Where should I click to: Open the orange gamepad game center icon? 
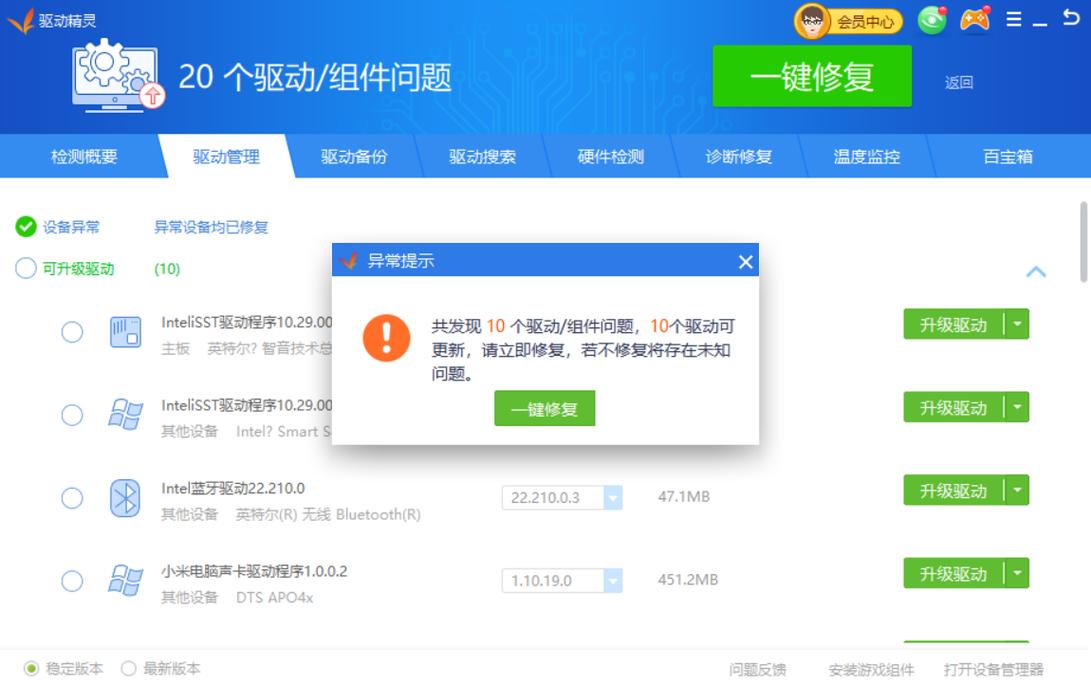click(972, 17)
